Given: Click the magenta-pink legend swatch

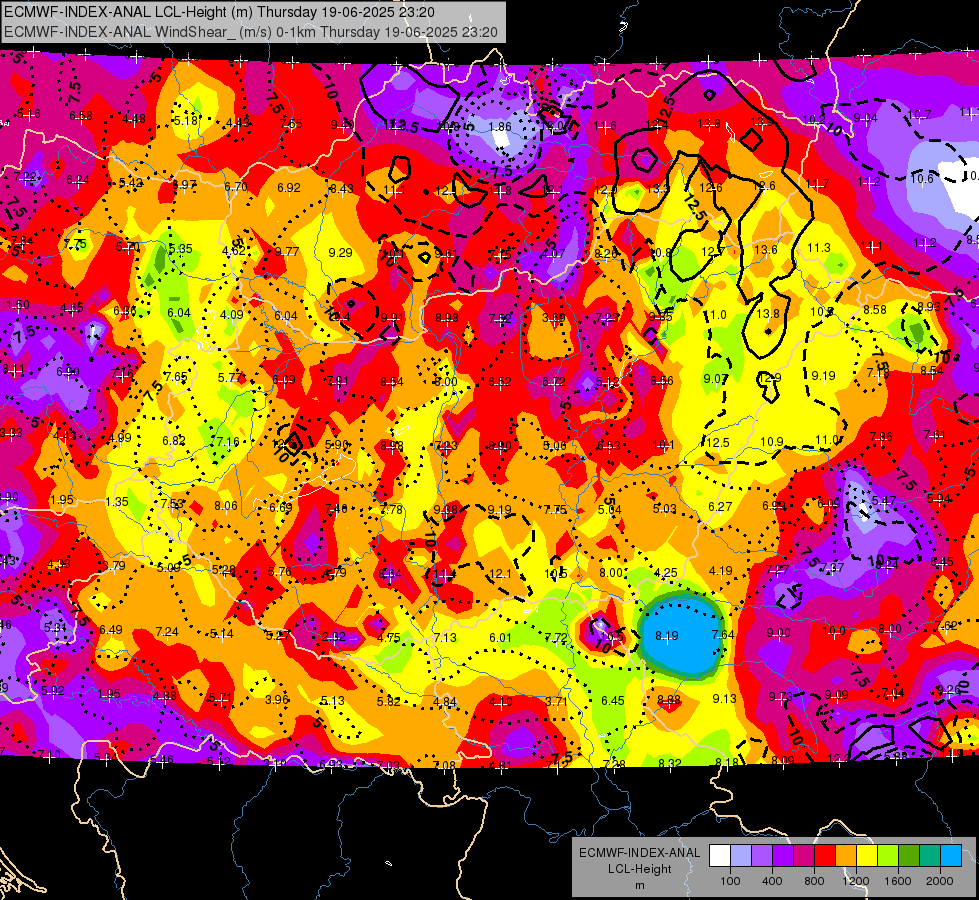Looking at the screenshot, I should (804, 856).
